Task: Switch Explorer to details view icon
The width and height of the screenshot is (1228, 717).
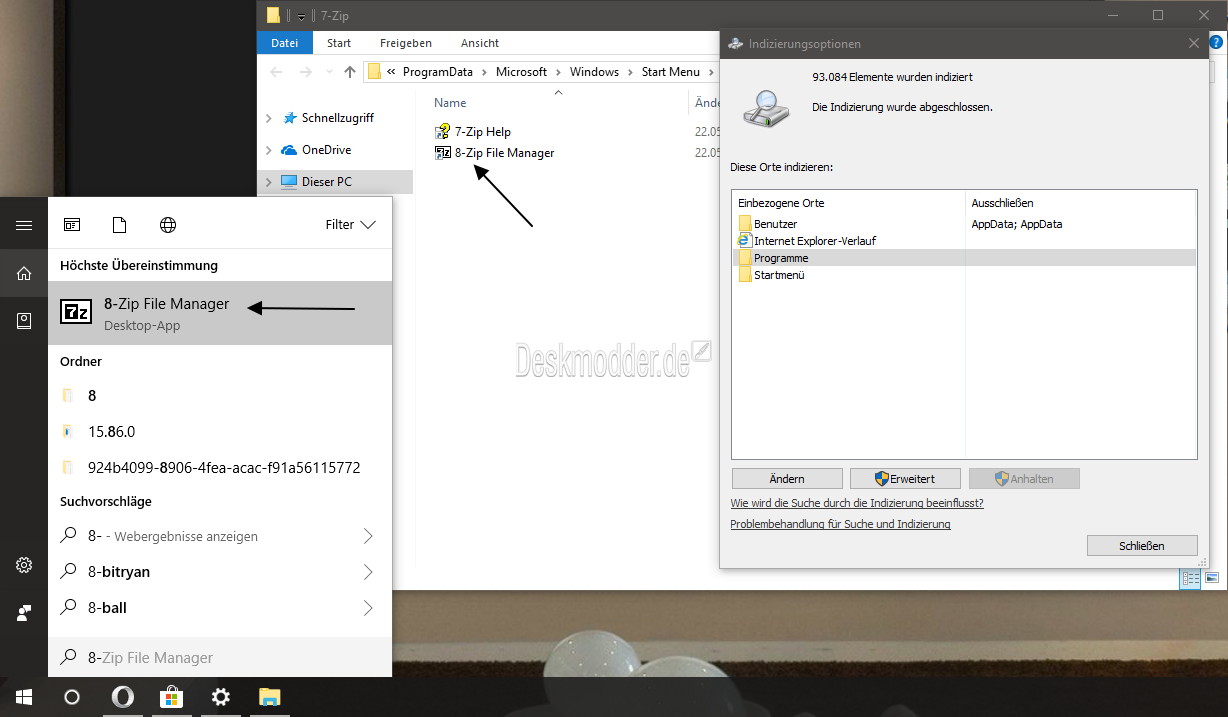Action: coord(1191,578)
